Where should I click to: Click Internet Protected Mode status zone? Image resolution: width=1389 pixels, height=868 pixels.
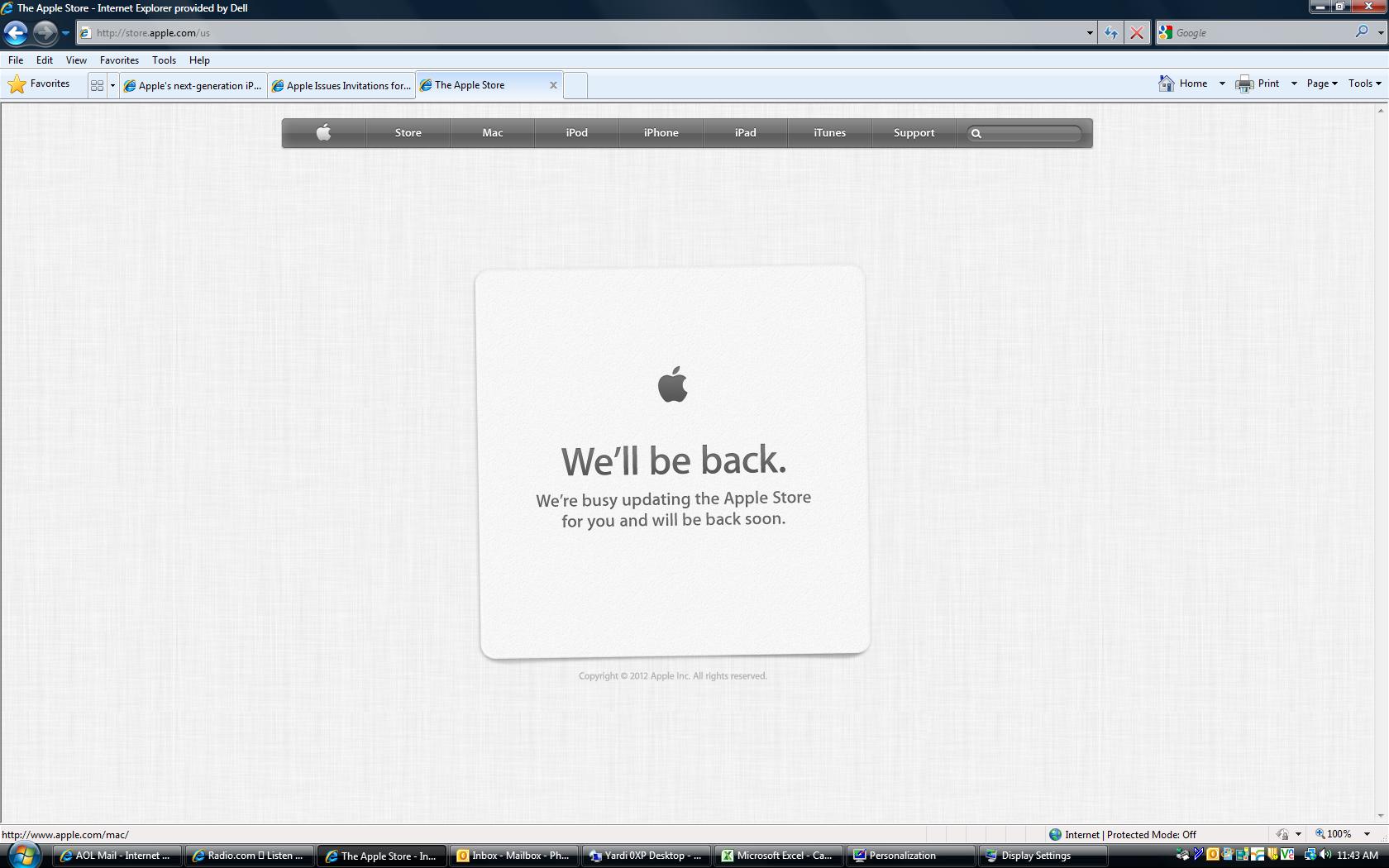coord(1123,835)
